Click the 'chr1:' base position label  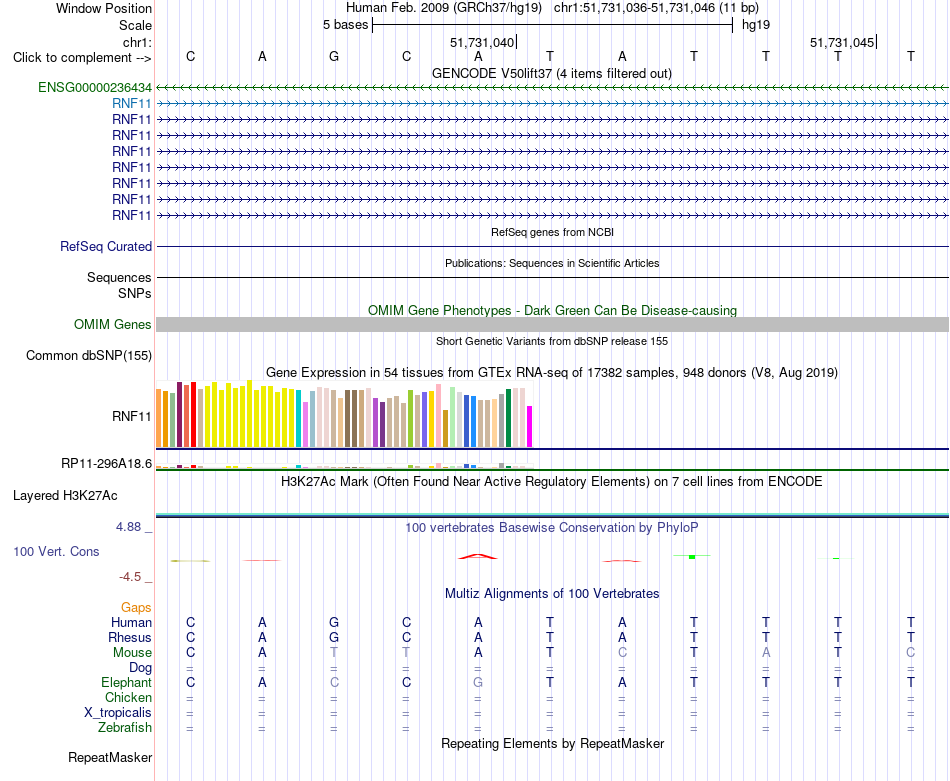pos(137,42)
